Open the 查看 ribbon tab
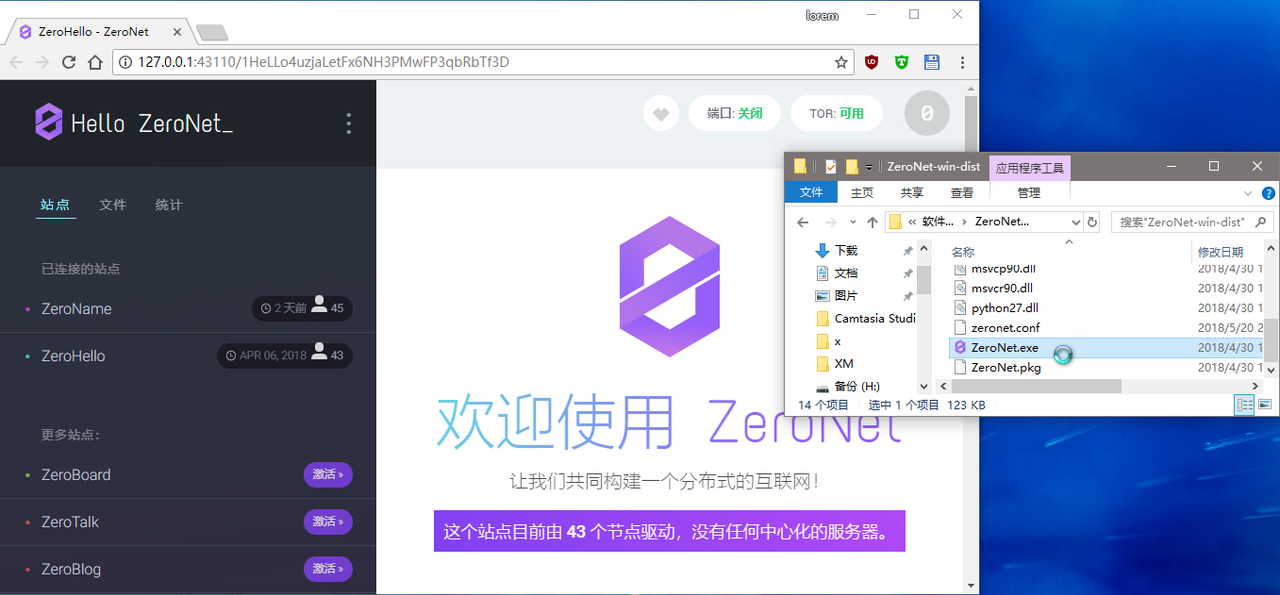 tap(962, 193)
